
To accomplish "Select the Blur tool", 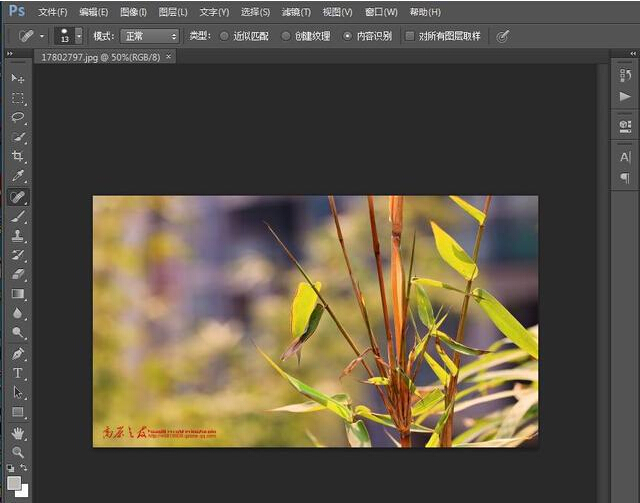I will 18,313.
